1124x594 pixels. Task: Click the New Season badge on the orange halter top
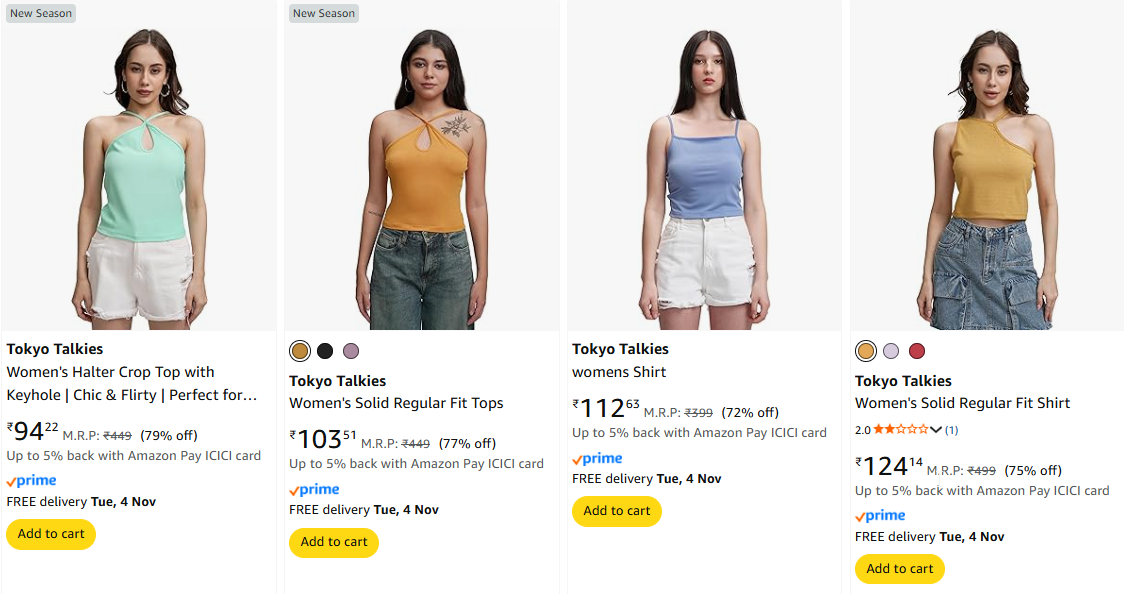pos(323,13)
